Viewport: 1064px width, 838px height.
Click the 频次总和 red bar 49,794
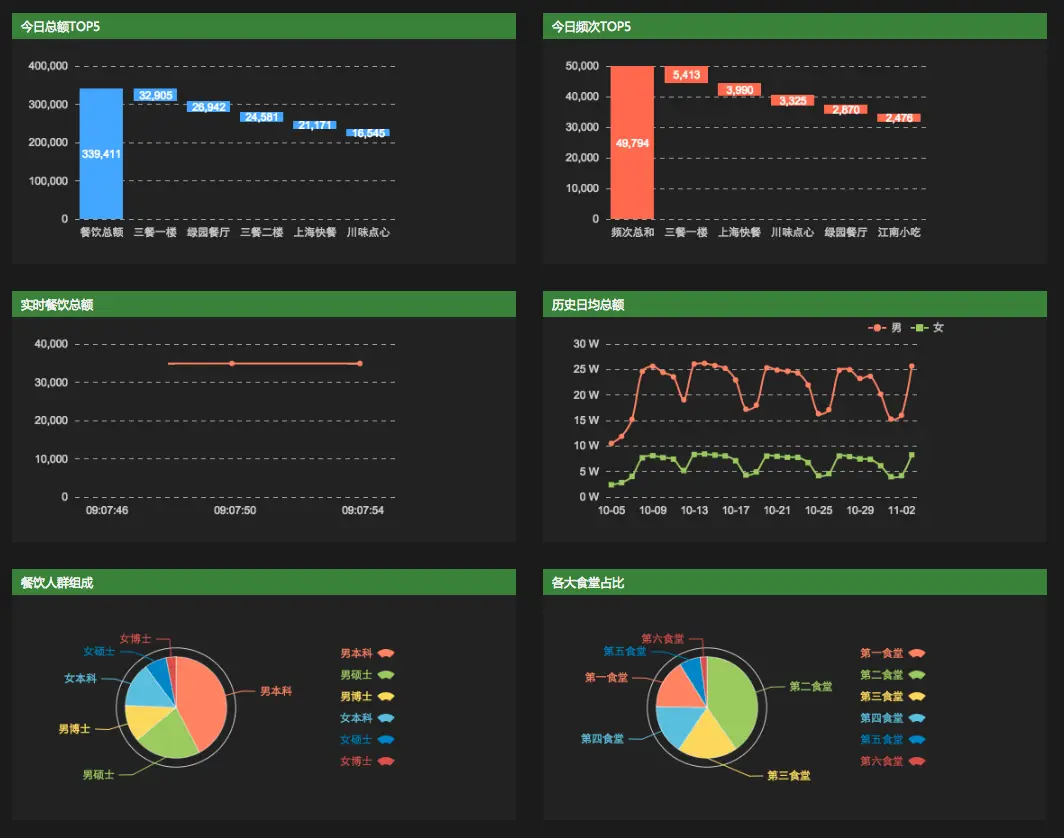pos(632,142)
